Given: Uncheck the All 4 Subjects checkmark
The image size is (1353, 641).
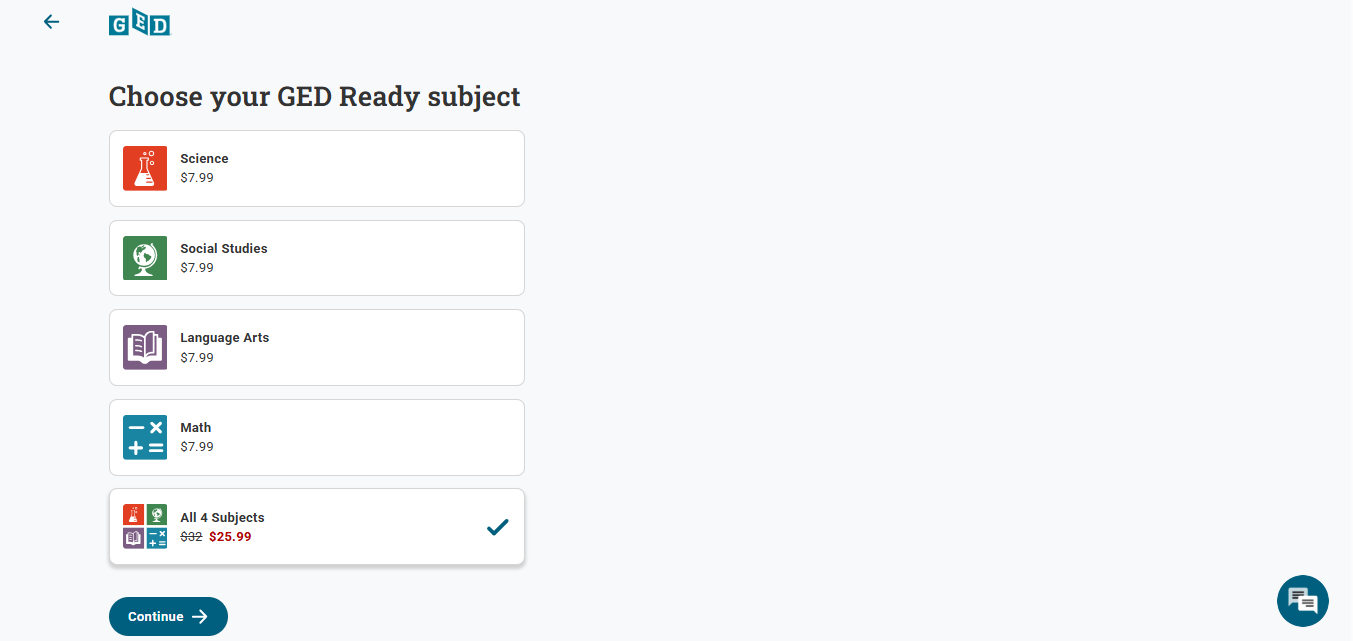Looking at the screenshot, I should coord(497,527).
